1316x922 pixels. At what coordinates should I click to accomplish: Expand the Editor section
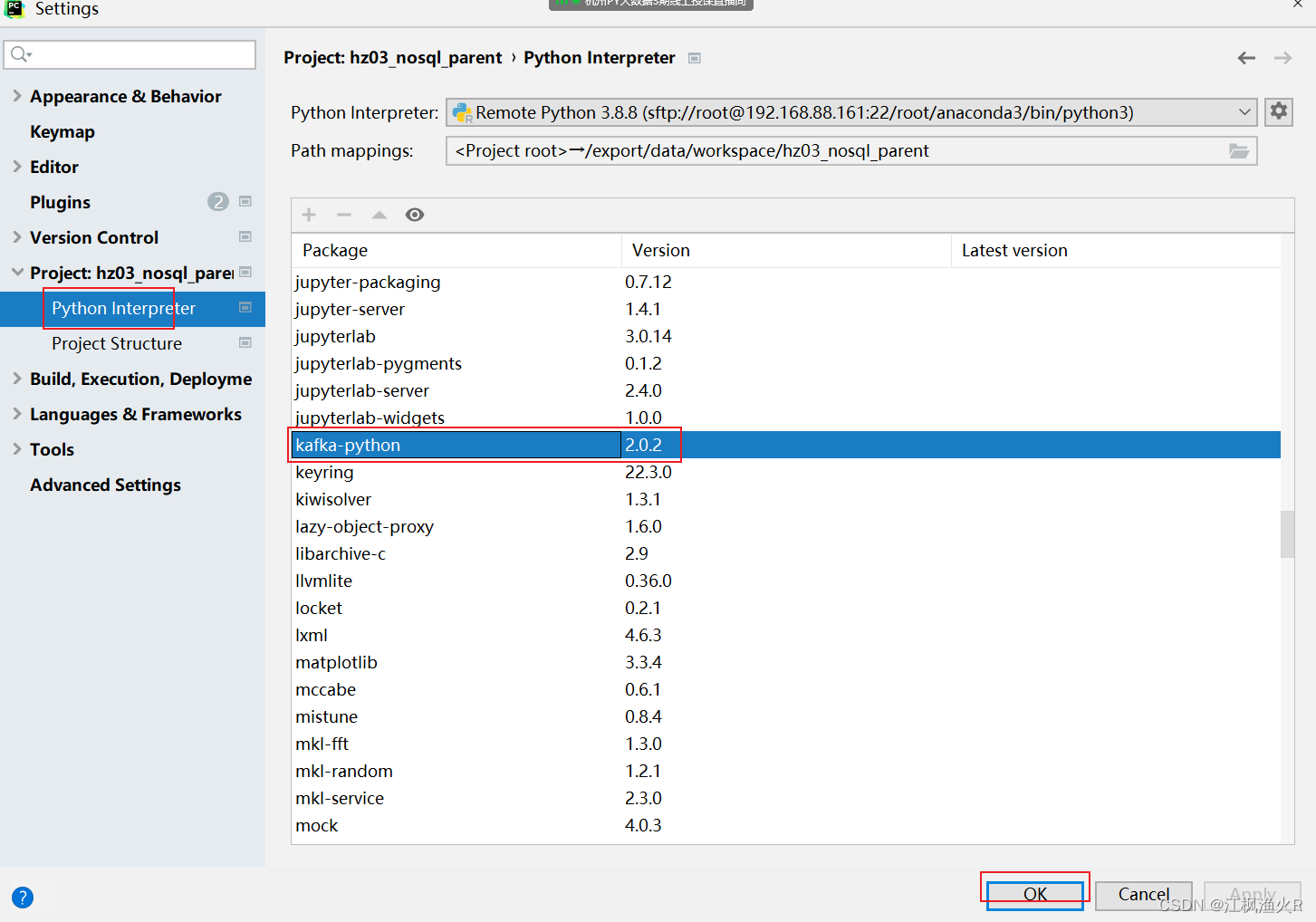(x=17, y=166)
